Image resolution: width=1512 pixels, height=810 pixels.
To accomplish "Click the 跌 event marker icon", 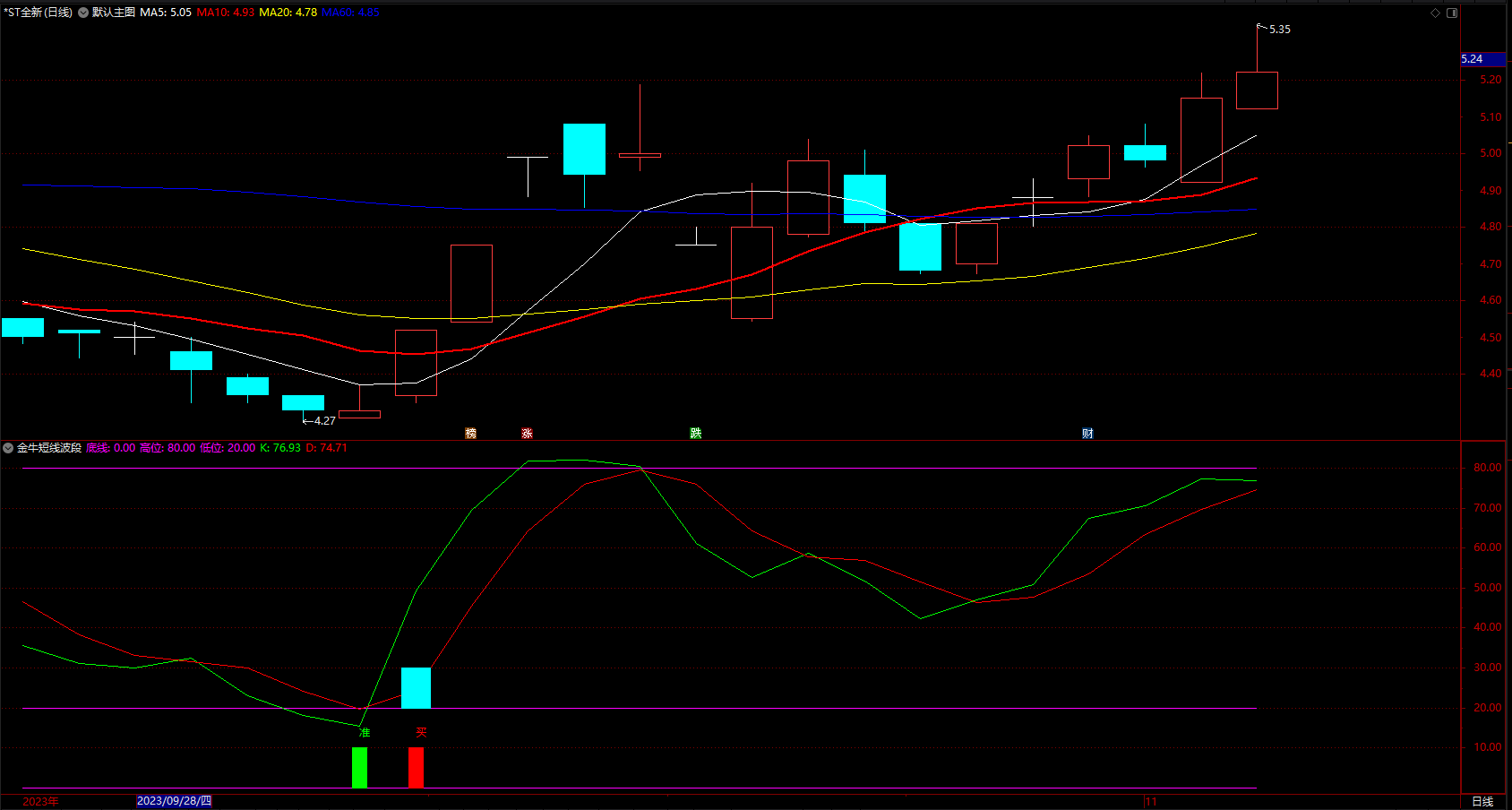I will 696,434.
